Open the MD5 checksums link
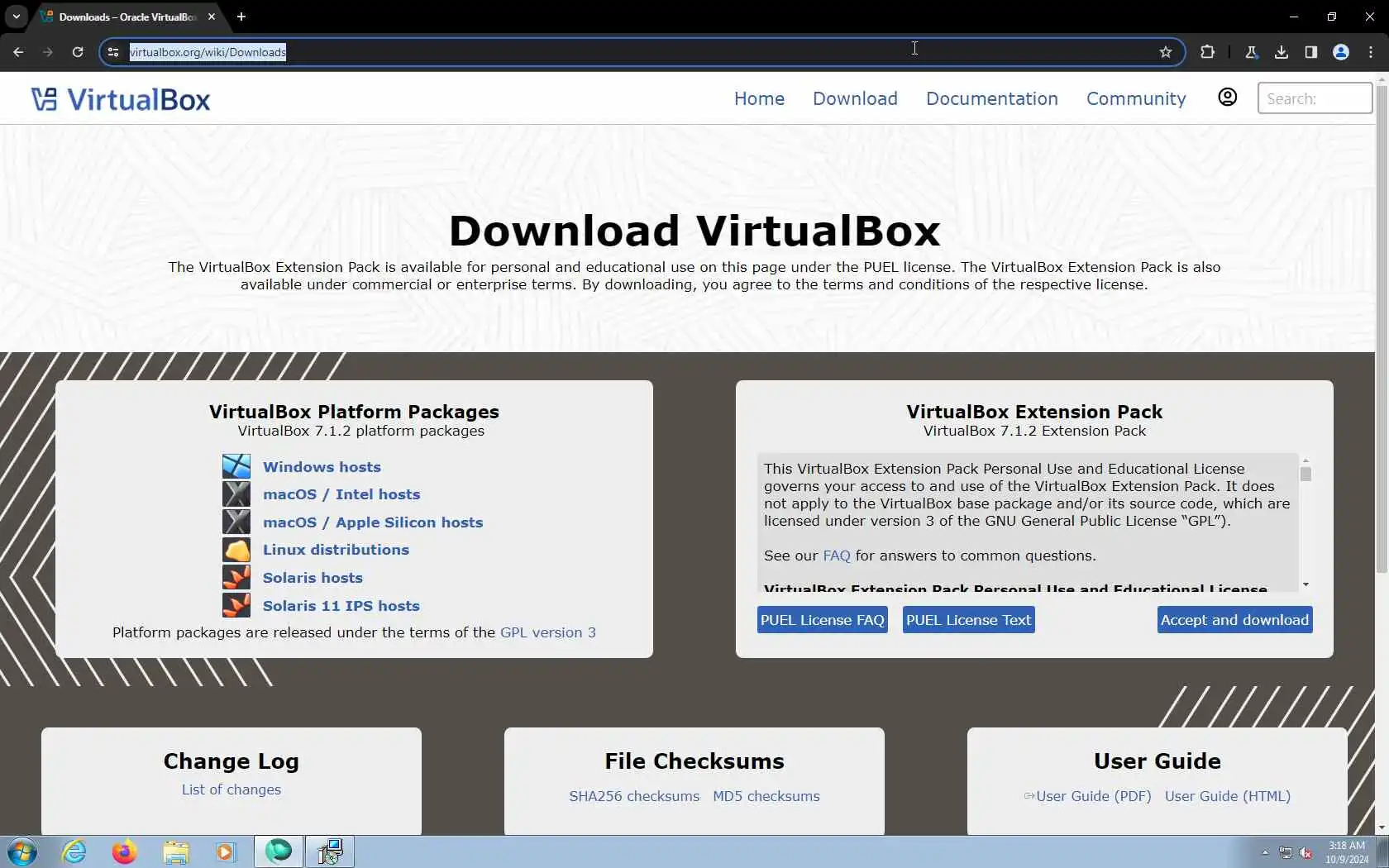The width and height of the screenshot is (1389, 868). [x=766, y=796]
